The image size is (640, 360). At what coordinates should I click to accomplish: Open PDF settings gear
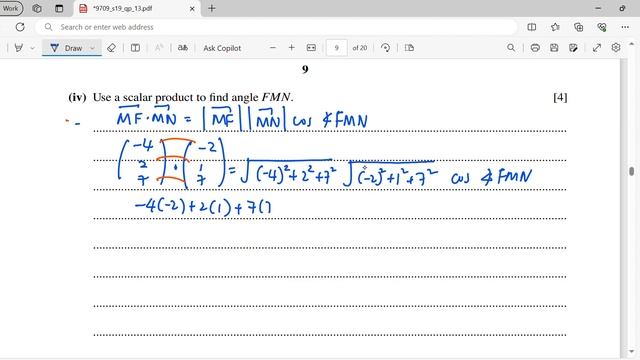pos(616,48)
